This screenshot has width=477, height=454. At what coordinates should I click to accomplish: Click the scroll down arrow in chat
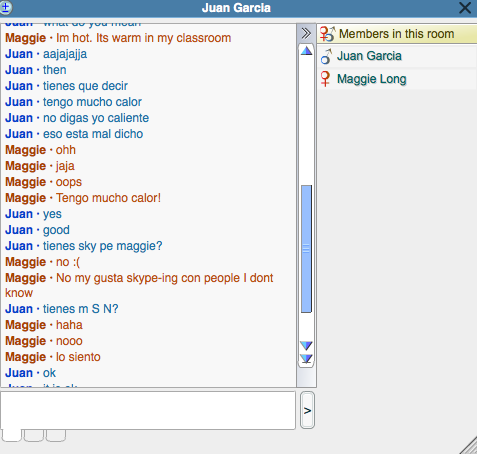(306, 345)
